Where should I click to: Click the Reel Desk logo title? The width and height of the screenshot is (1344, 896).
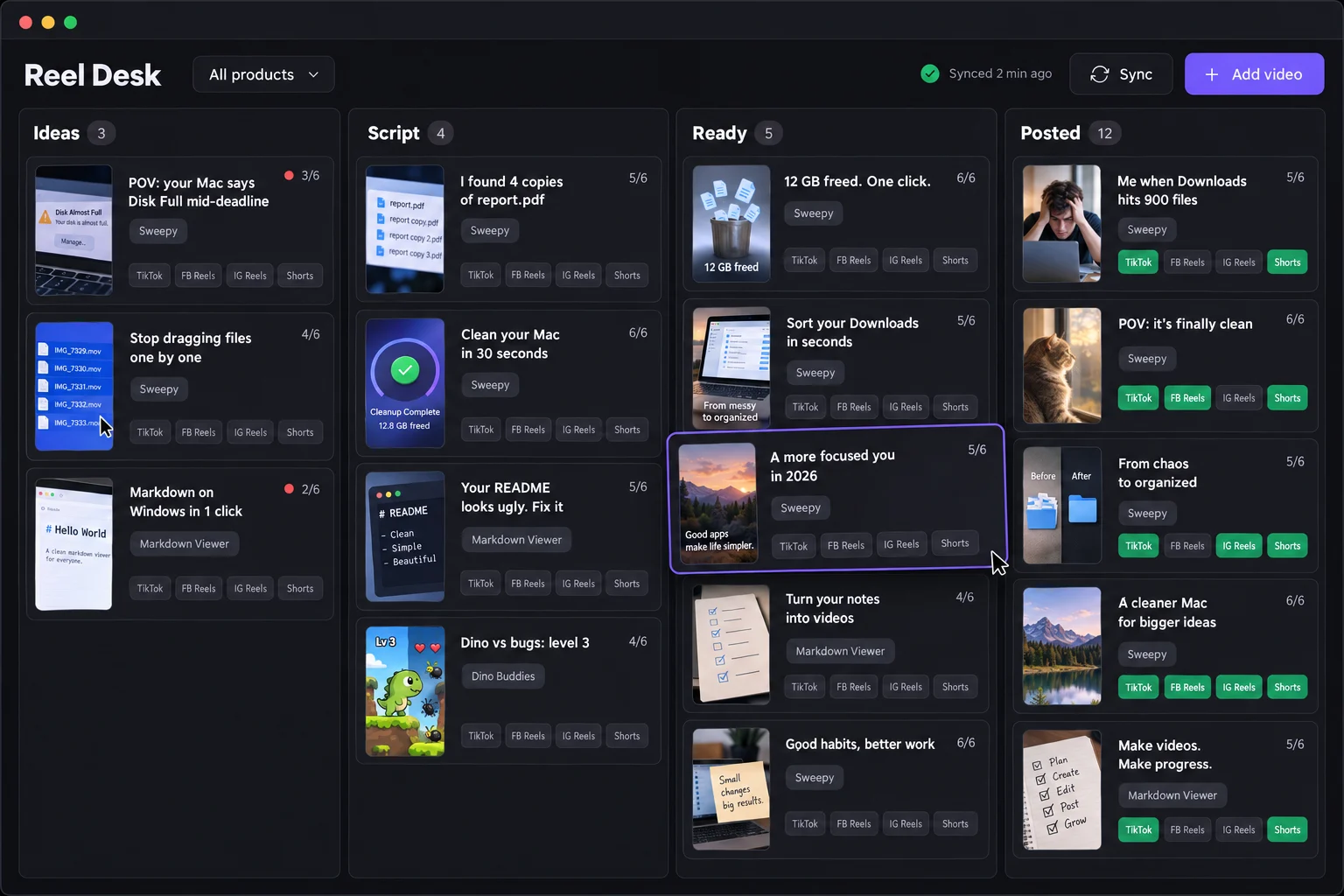tap(93, 75)
